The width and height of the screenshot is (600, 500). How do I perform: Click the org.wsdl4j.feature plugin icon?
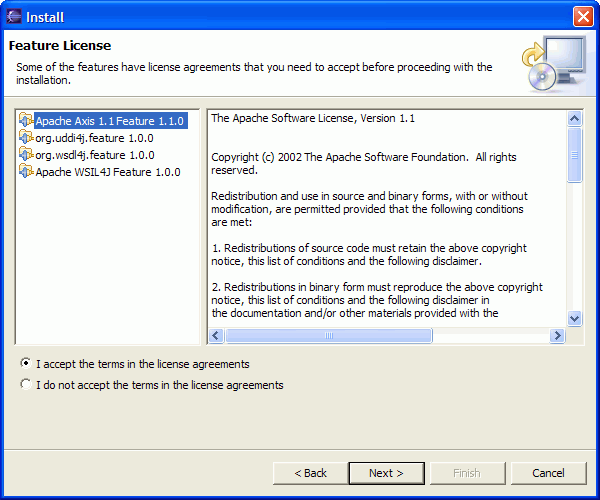point(26,155)
